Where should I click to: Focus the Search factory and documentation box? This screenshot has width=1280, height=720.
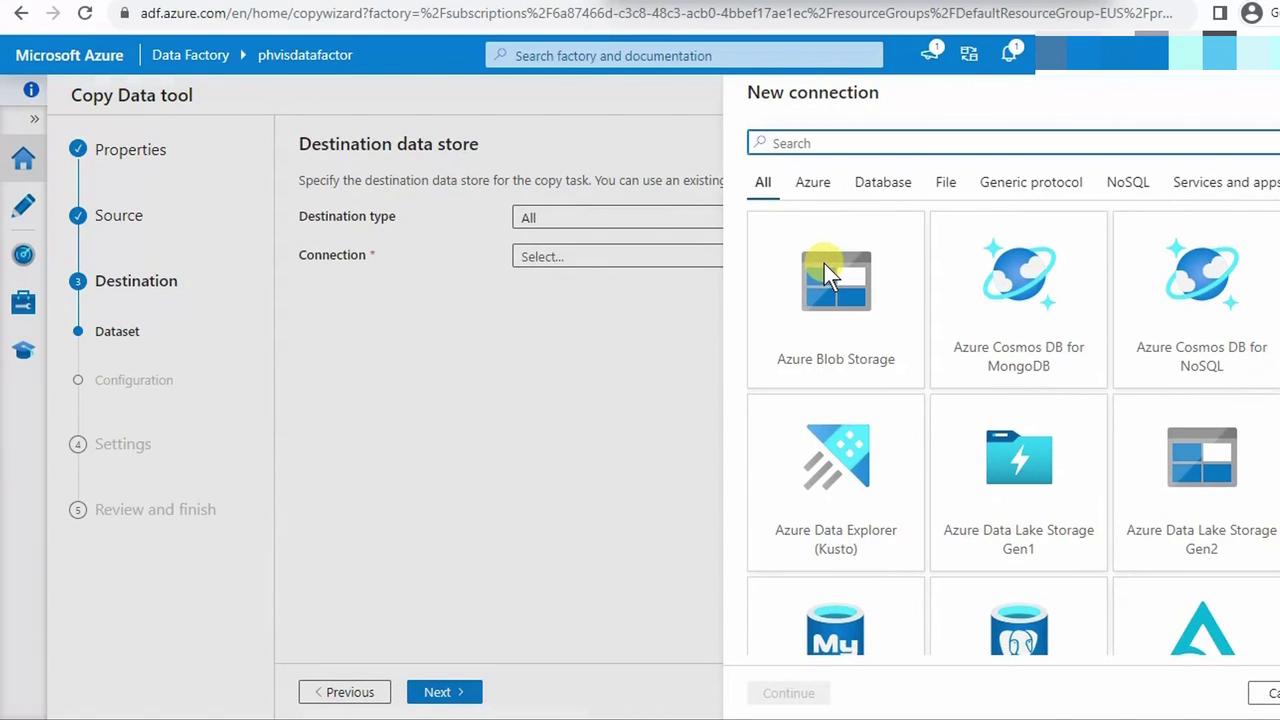(x=684, y=55)
